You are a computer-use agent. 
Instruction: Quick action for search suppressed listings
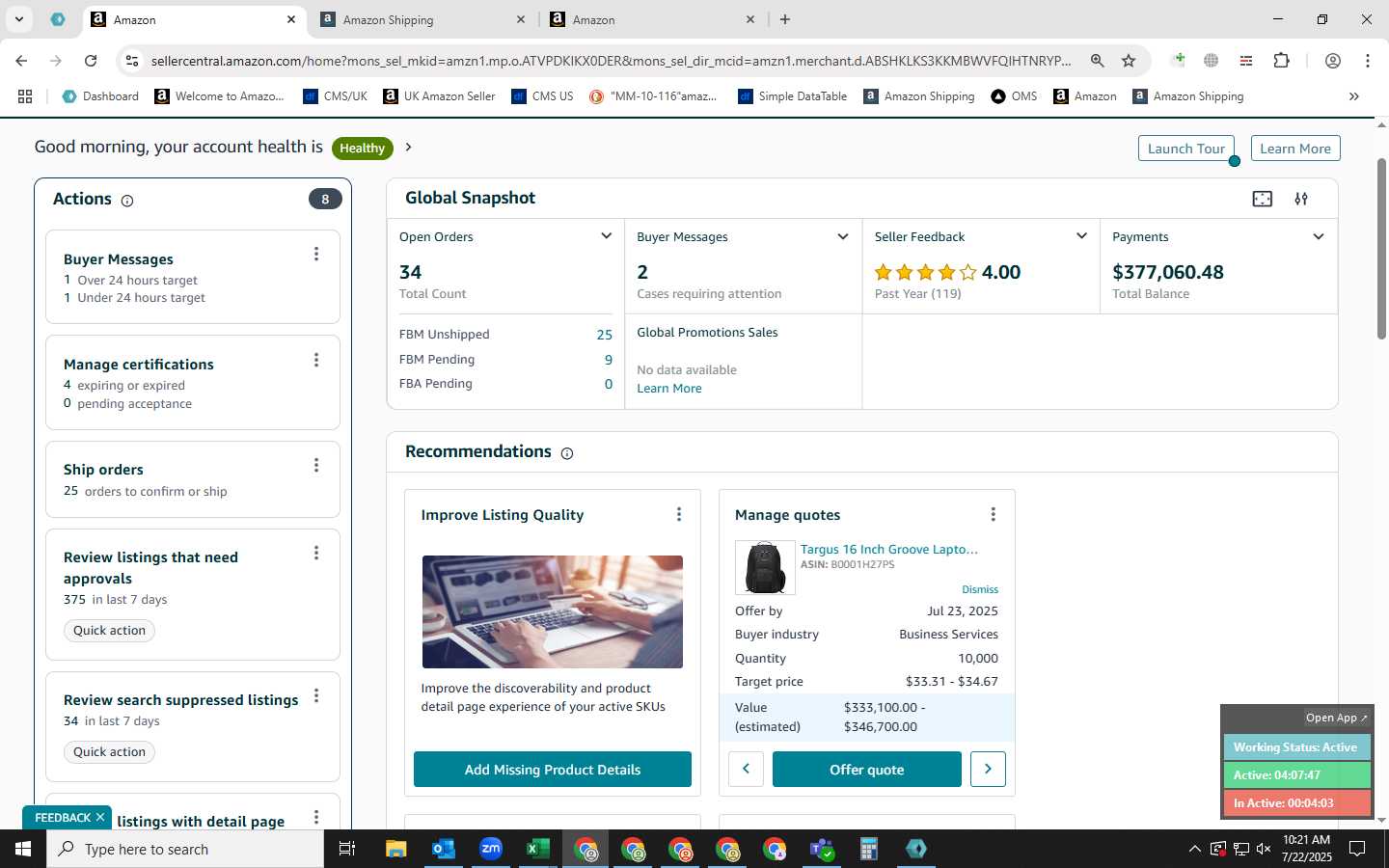[110, 751]
